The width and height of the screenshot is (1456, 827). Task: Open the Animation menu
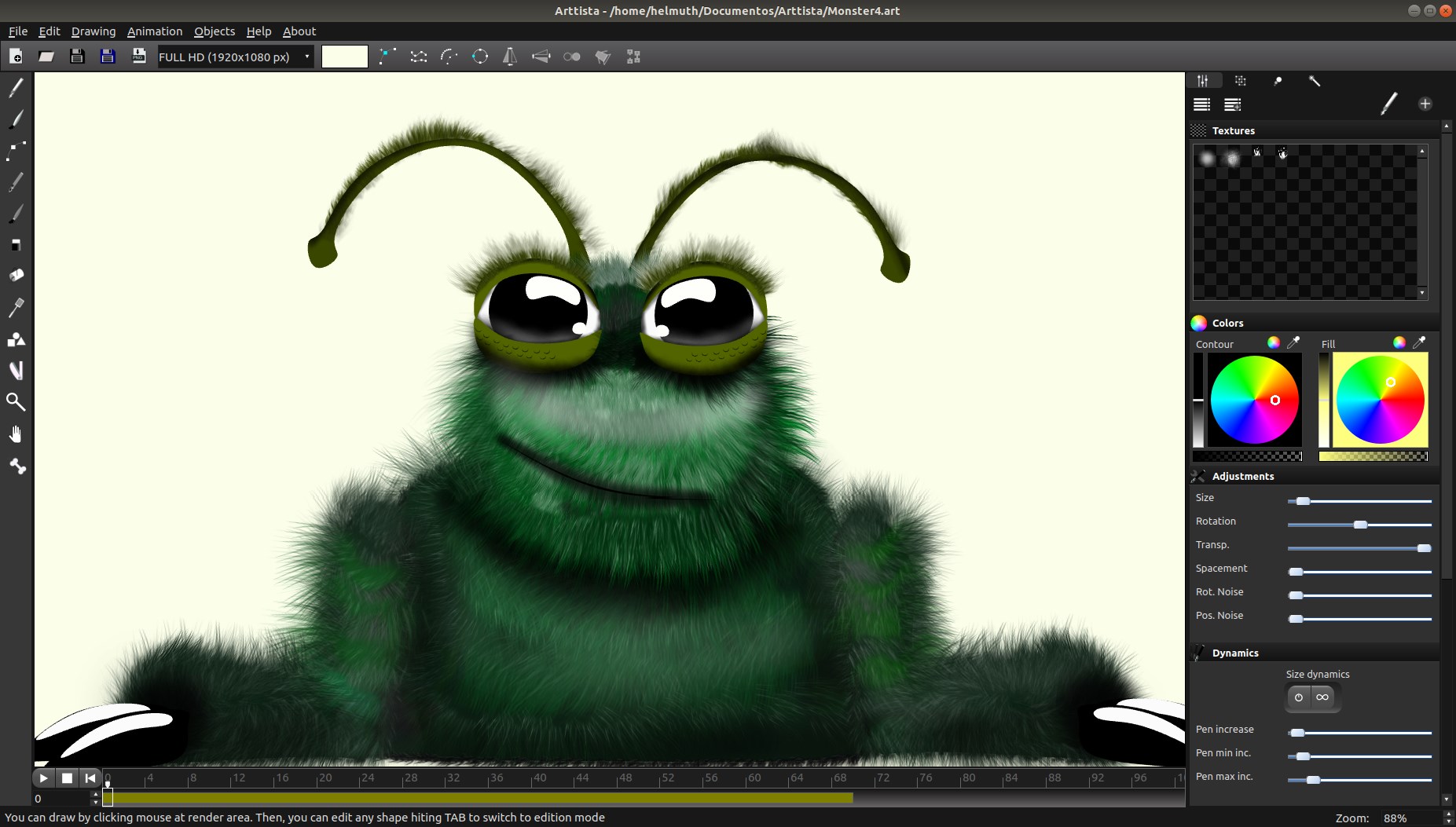155,31
